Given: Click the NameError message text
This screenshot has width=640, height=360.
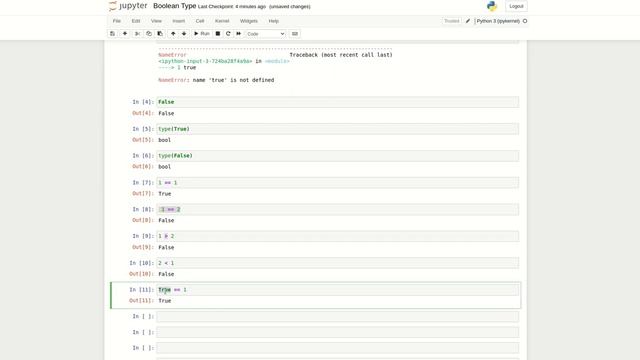Looking at the screenshot, I should (x=216, y=80).
